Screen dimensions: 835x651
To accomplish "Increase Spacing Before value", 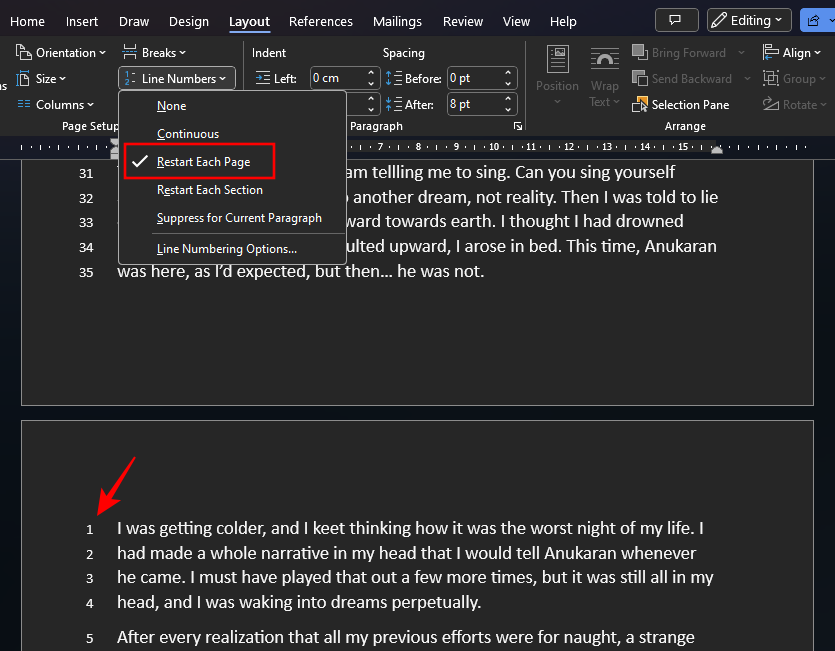I will coord(508,73).
